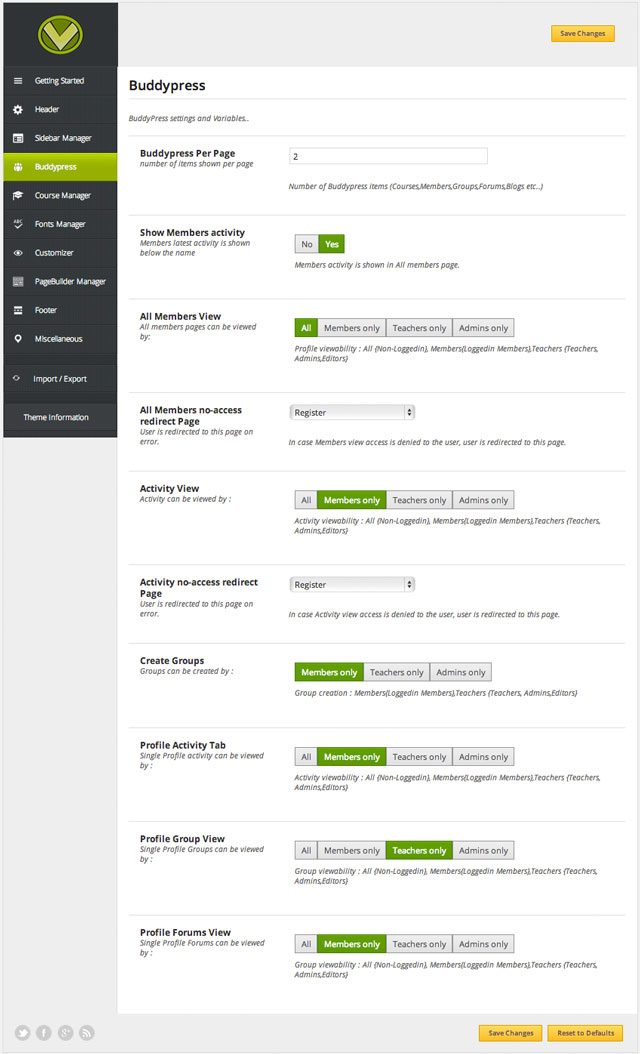640x1054 pixels.
Task: Select Members only for Profile Group View
Action: [x=352, y=850]
